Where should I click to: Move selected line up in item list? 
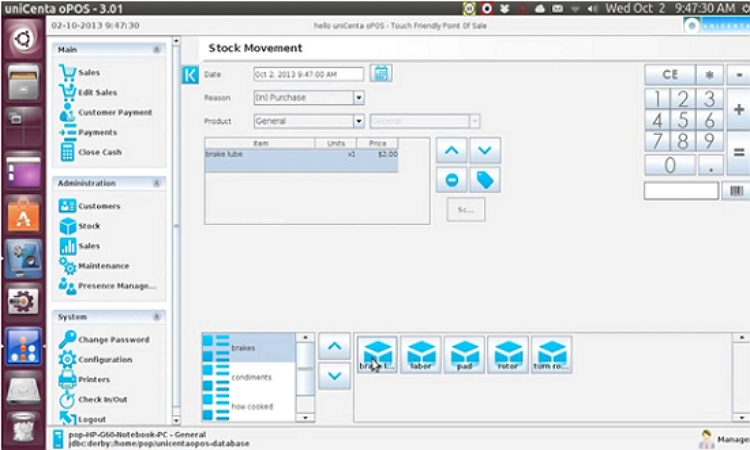pyautogui.click(x=452, y=151)
